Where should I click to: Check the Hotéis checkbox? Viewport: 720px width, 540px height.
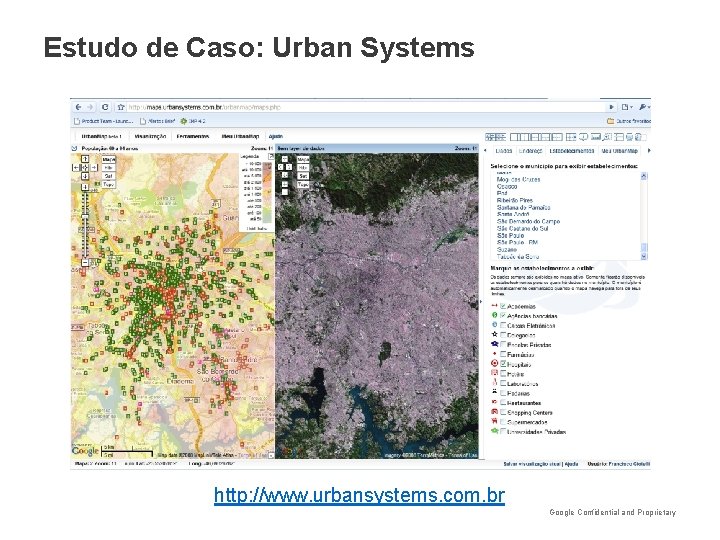click(x=503, y=373)
